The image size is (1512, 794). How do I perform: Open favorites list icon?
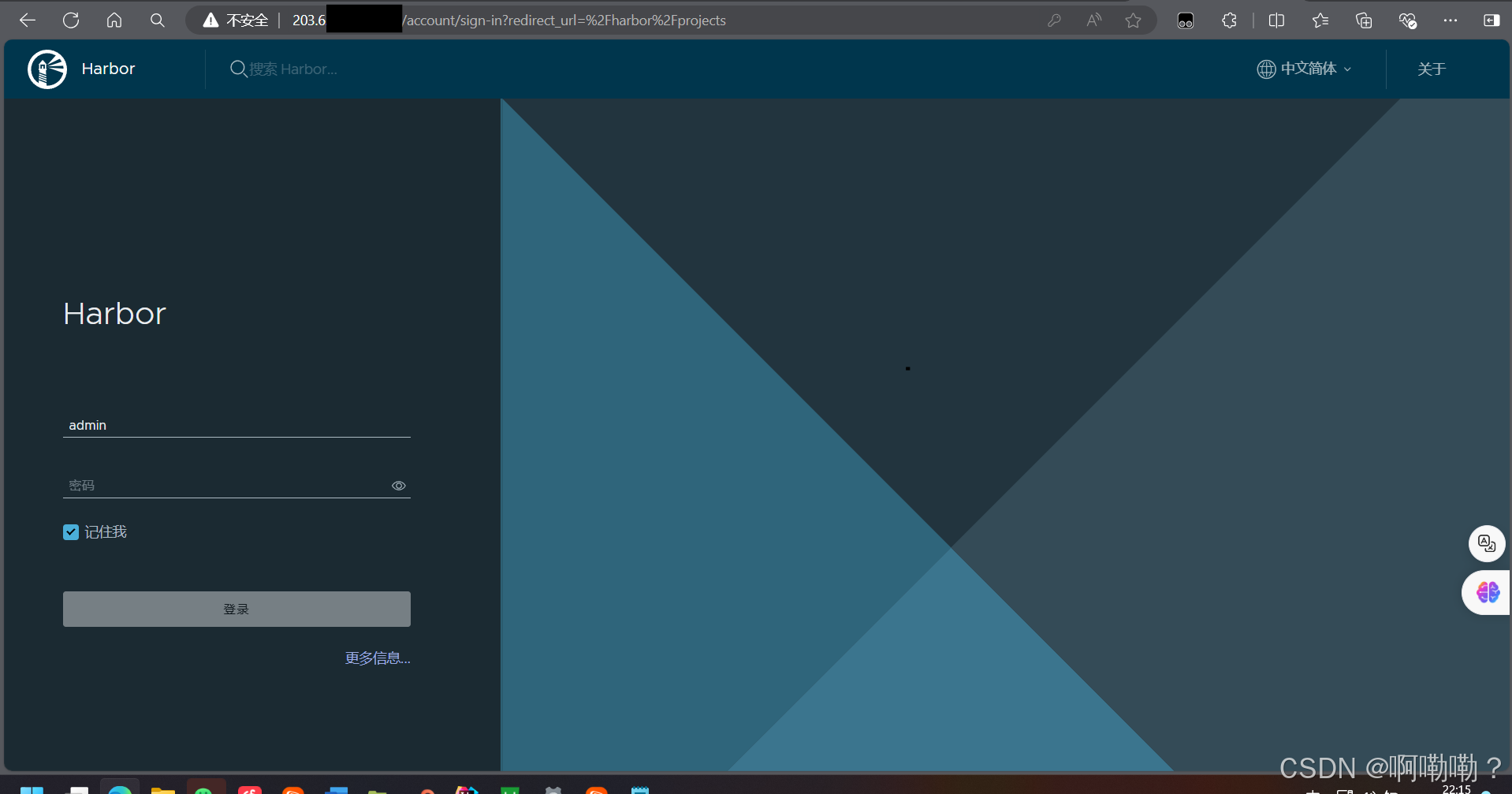tap(1320, 21)
